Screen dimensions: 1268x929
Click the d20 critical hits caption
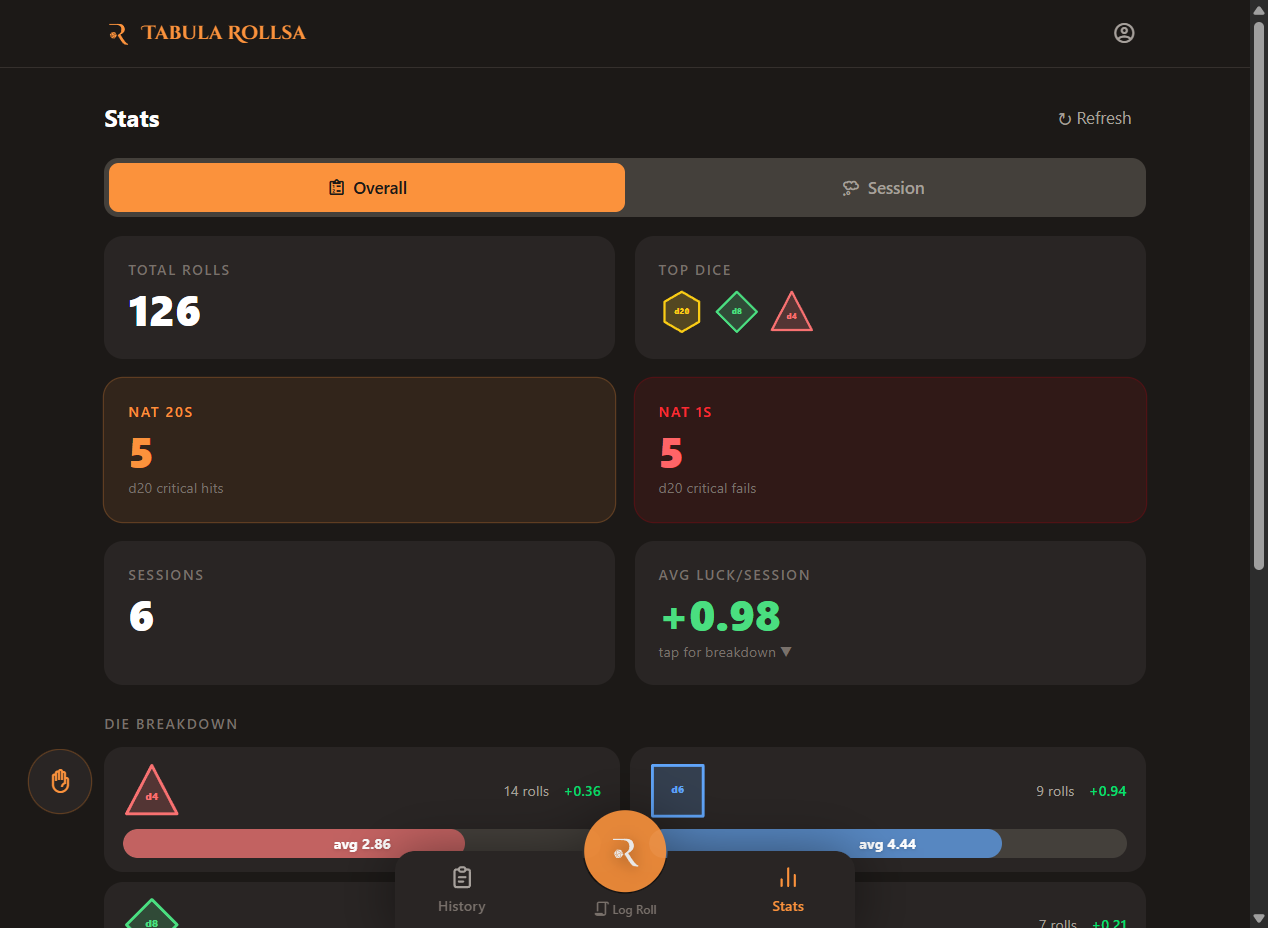(x=176, y=489)
